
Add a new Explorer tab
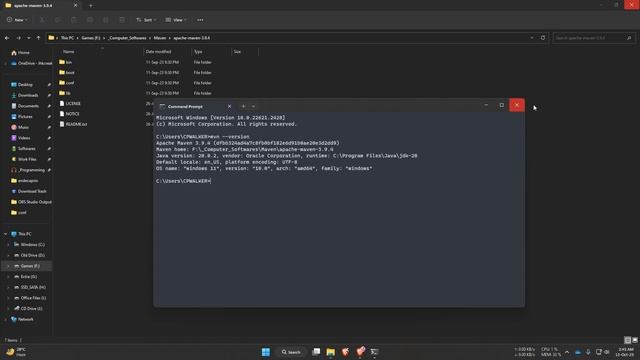(90, 5)
